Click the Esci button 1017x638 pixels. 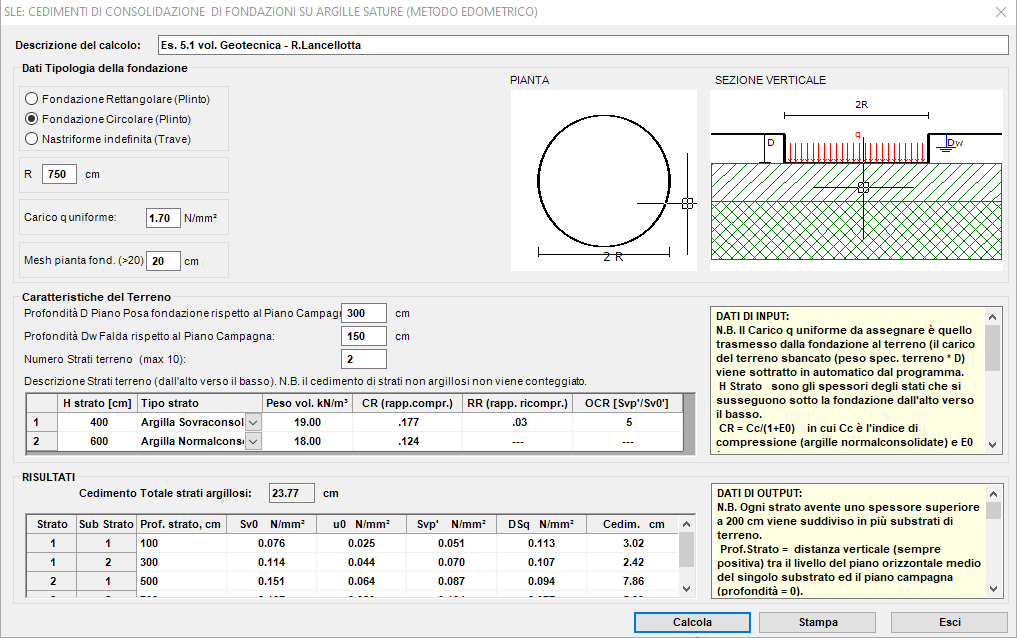click(x=950, y=622)
